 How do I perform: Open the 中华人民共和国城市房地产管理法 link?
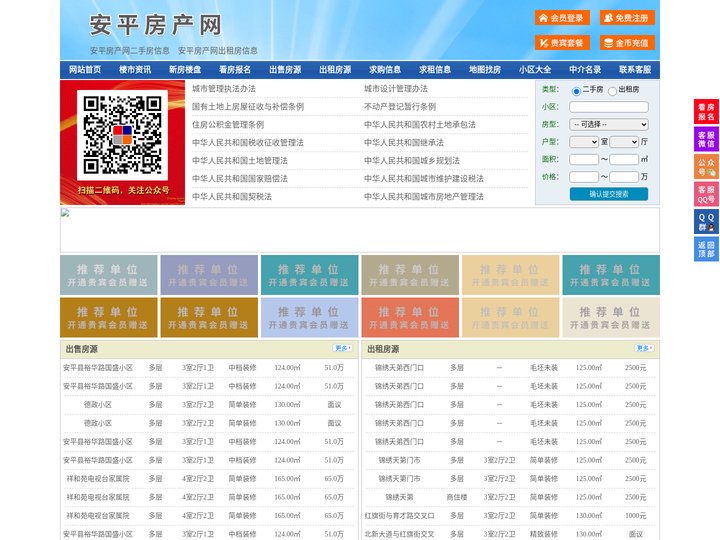tap(424, 197)
